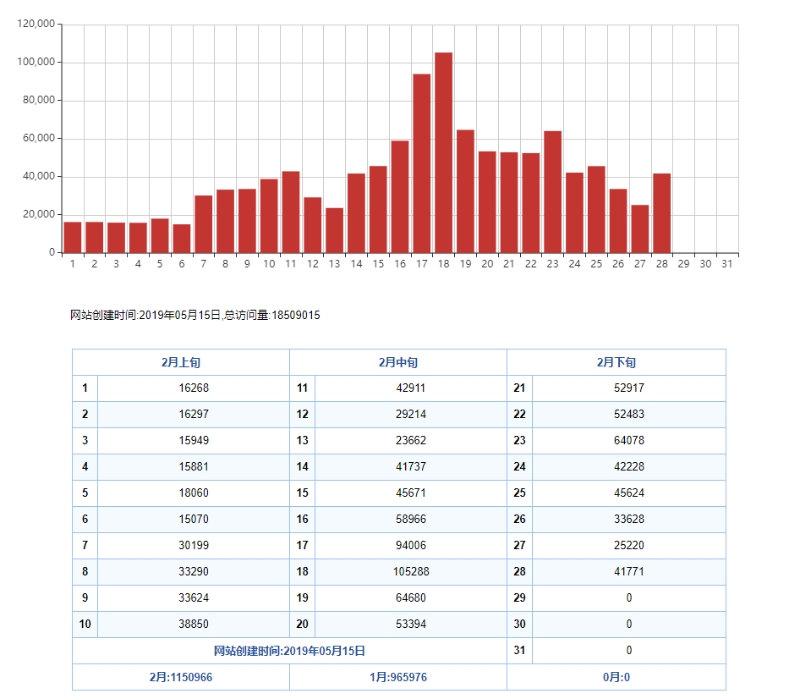The height and width of the screenshot is (699, 800).
Task: Click the 0月:0 total cell
Action: click(616, 677)
